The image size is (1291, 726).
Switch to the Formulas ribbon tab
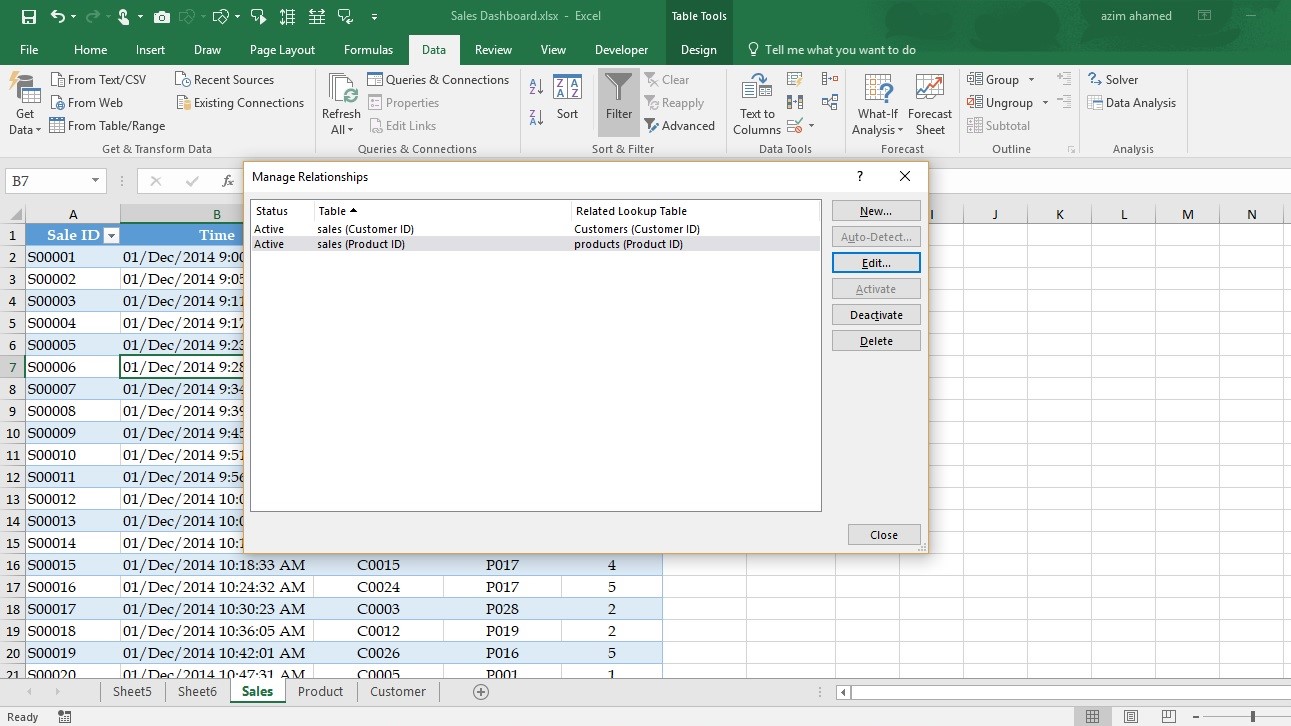[368, 50]
